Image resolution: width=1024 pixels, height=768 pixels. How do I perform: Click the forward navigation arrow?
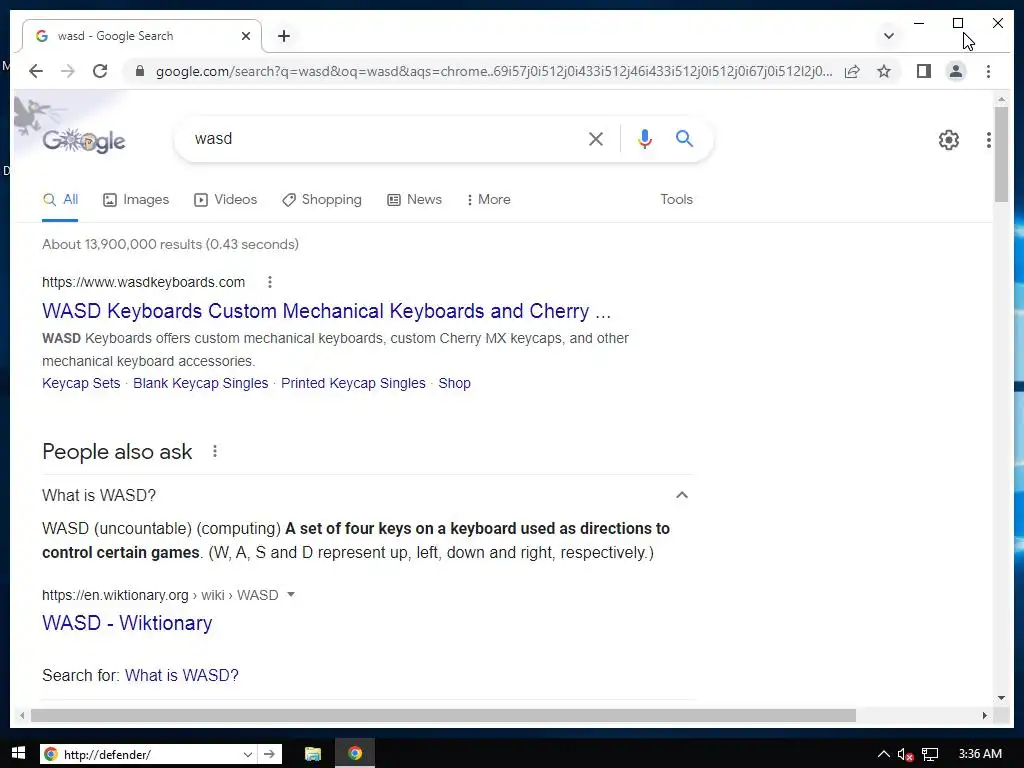(68, 71)
